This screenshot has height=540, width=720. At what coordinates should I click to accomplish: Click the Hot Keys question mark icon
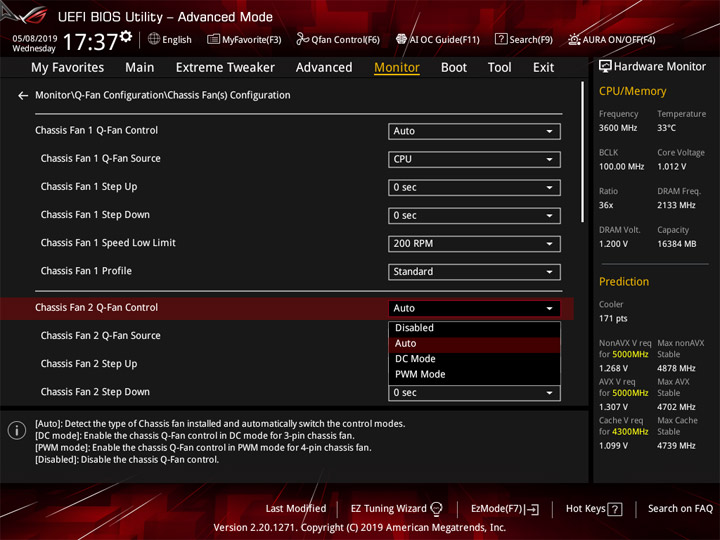tap(615, 509)
